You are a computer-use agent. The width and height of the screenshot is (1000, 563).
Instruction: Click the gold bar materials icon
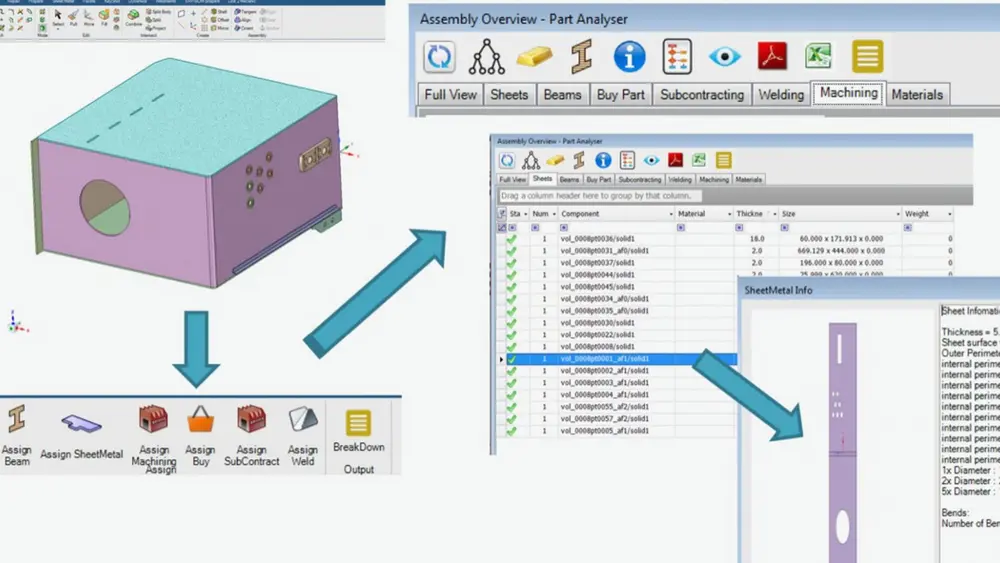click(x=534, y=57)
